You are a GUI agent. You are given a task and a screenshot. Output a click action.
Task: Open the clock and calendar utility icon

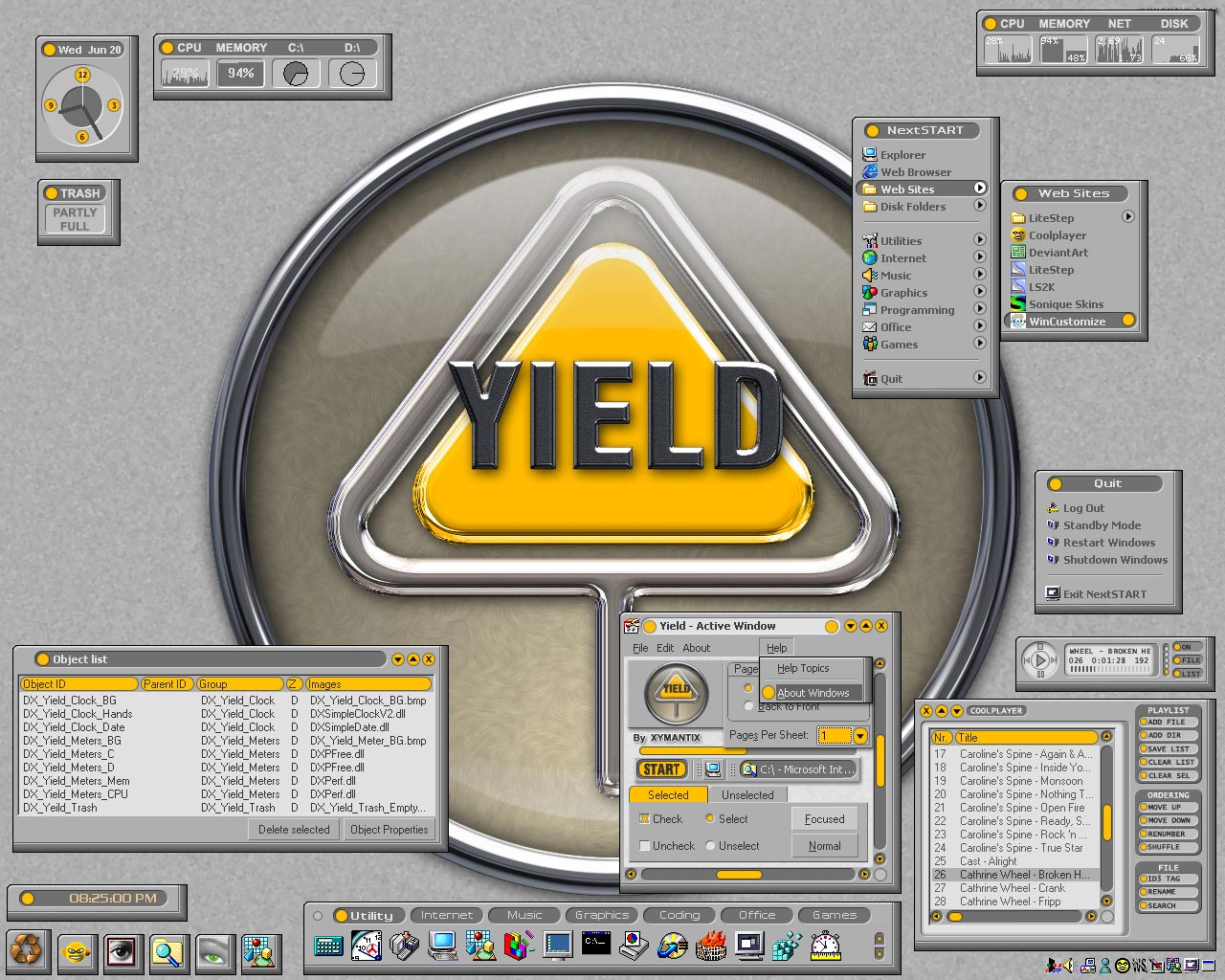click(x=367, y=947)
